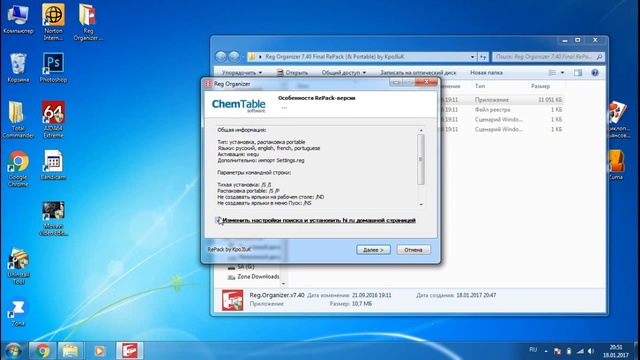Select the Reg Organizer installer taskbar button
Image resolution: width=640 pixels, height=360 pixels.
(x=130, y=351)
